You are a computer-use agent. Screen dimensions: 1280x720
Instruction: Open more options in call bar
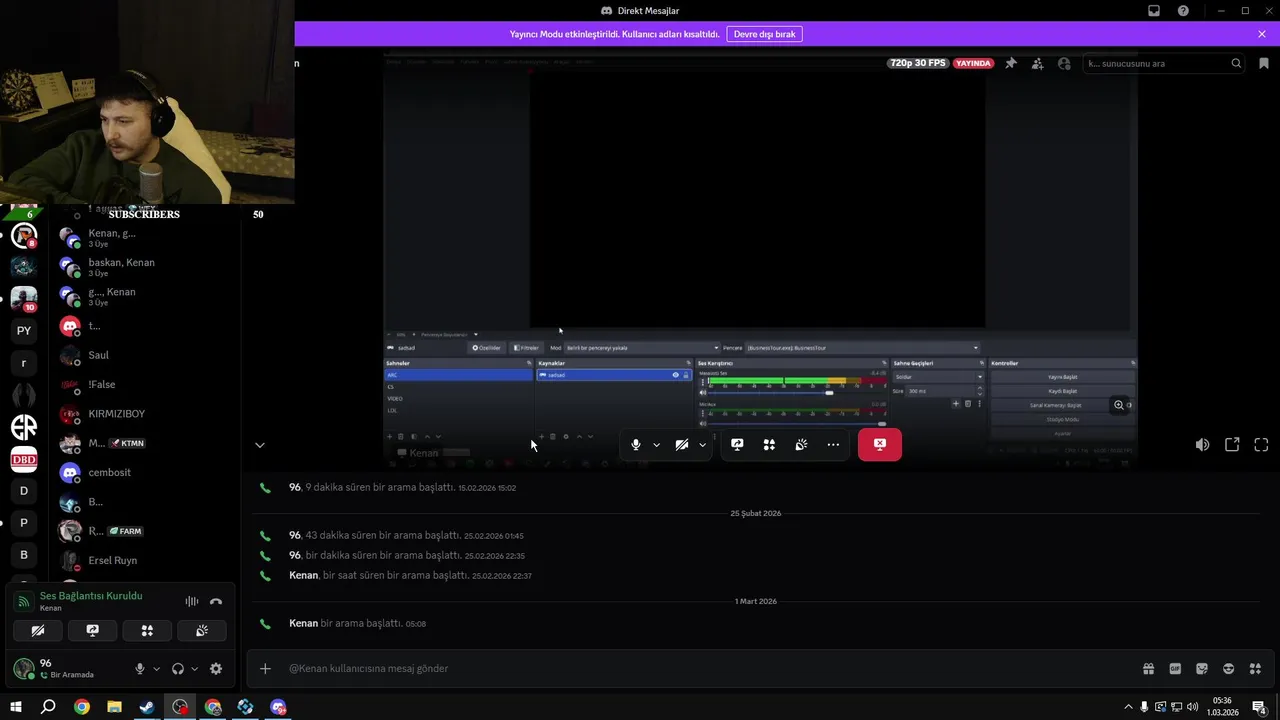[833, 445]
